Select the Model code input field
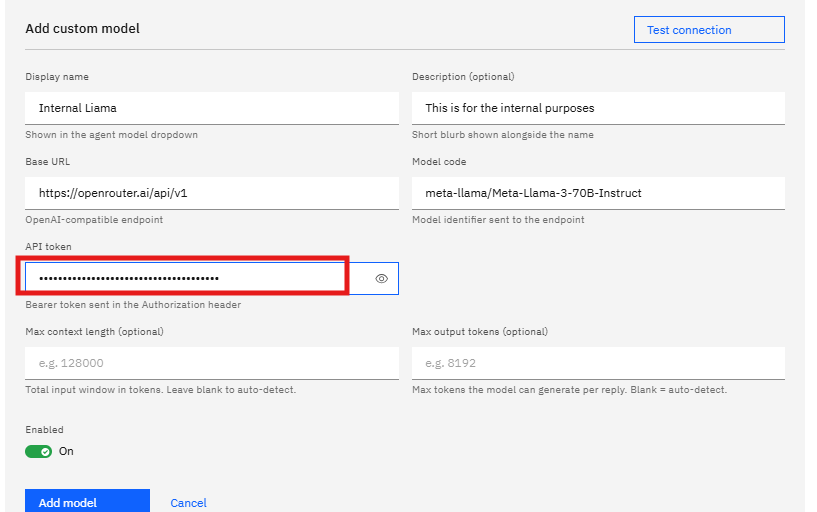Viewport: 817px width, 512px height. [598, 193]
